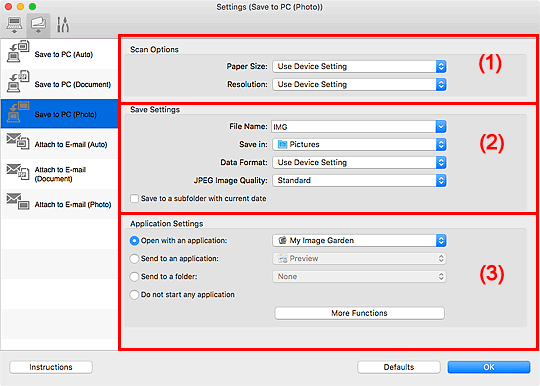Open the My Image Garden application dropdown
This screenshot has height=386, width=540.
coord(359,240)
